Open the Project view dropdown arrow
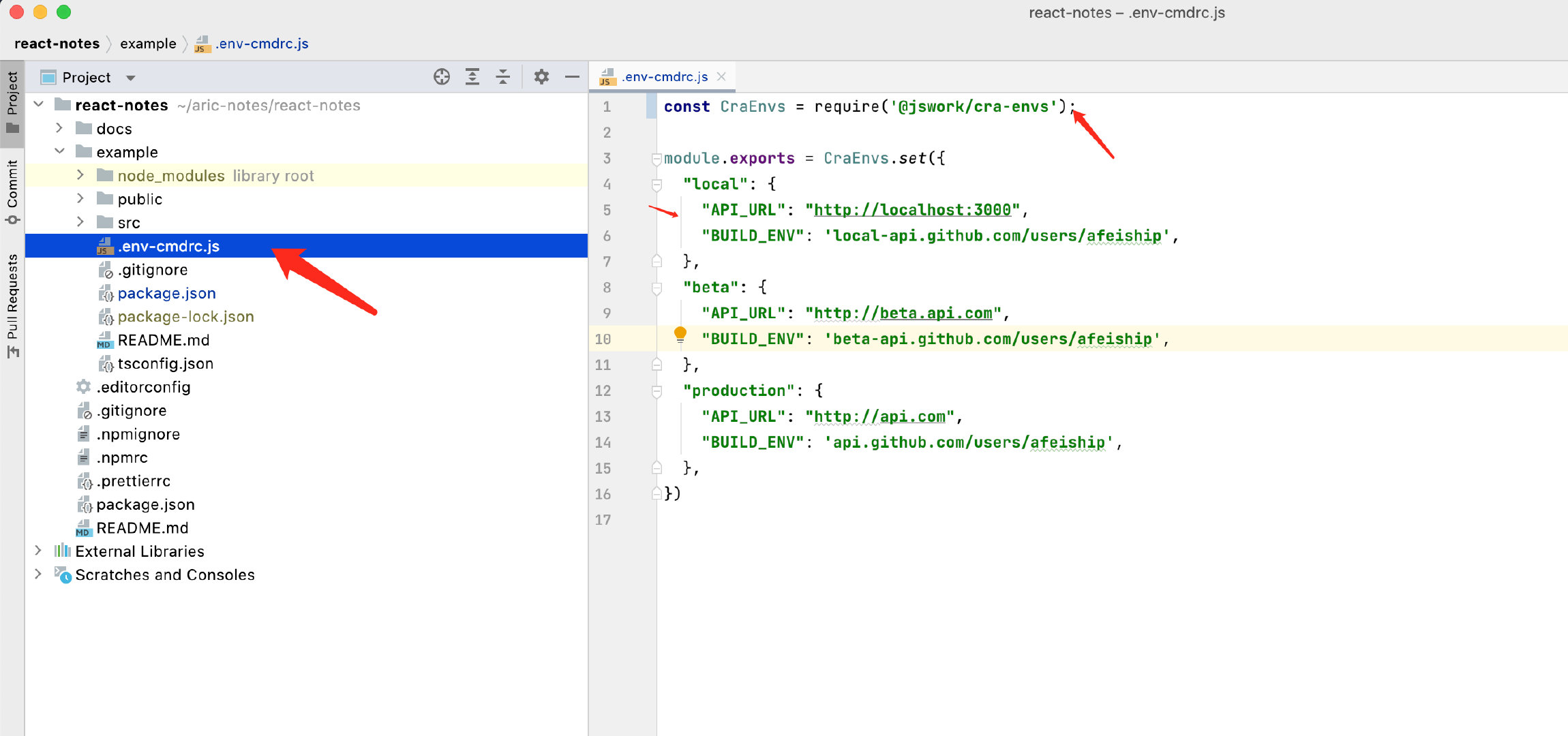Viewport: 1568px width, 736px height. [x=130, y=78]
